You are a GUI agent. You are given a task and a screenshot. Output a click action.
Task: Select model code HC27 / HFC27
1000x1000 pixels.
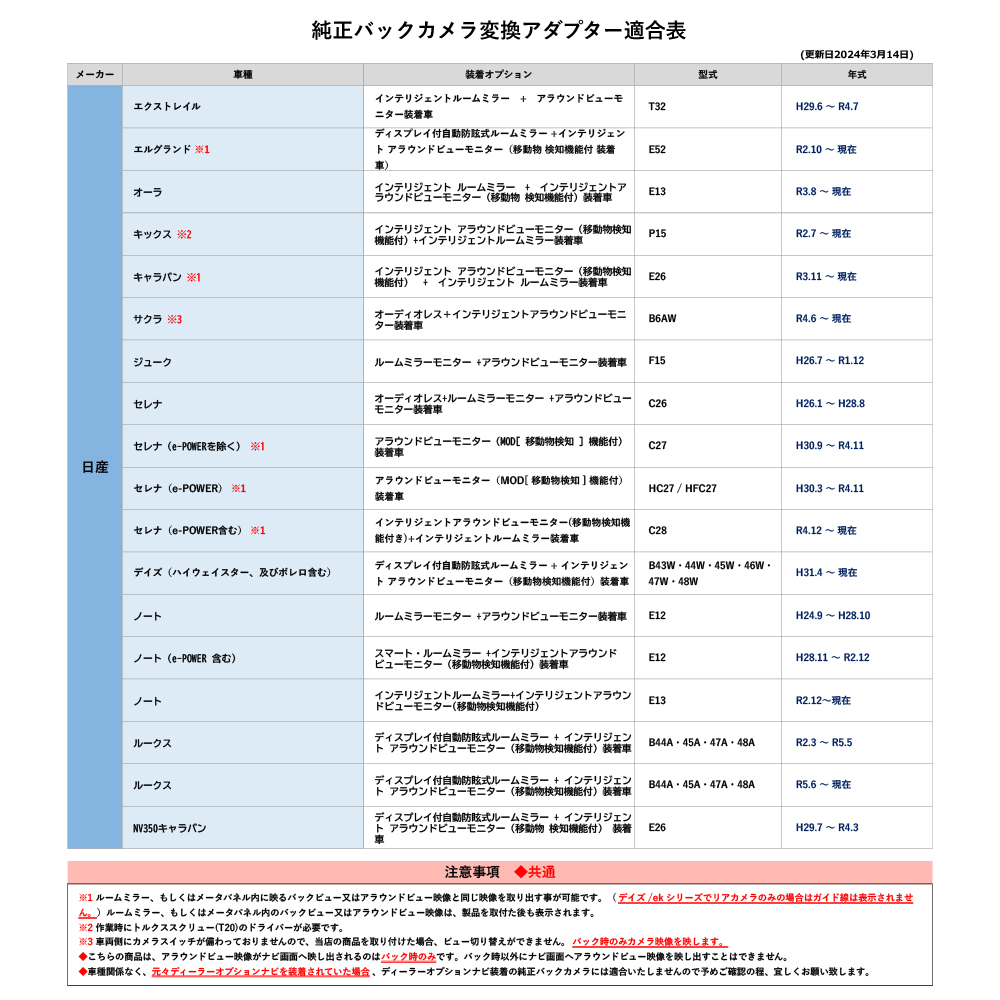point(682,488)
